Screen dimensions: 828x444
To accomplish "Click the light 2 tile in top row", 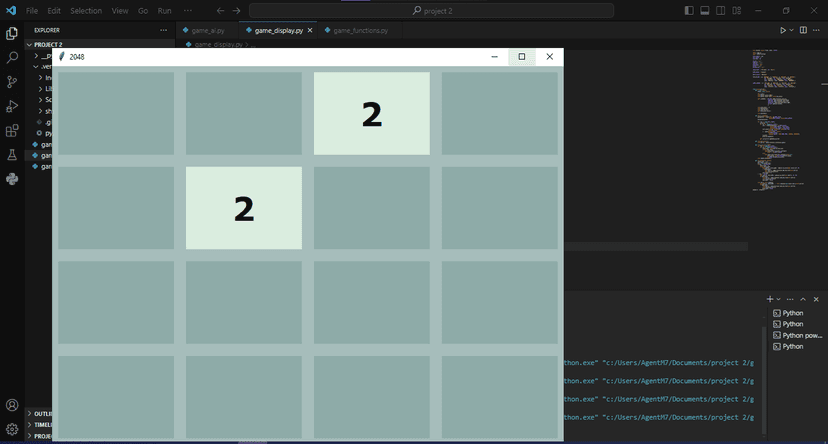I will (371, 114).
